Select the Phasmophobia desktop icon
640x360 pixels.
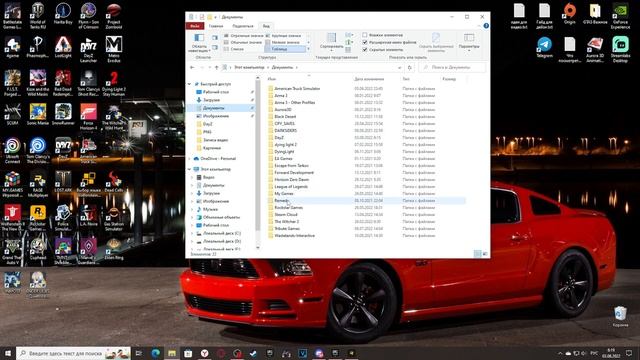click(x=38, y=47)
